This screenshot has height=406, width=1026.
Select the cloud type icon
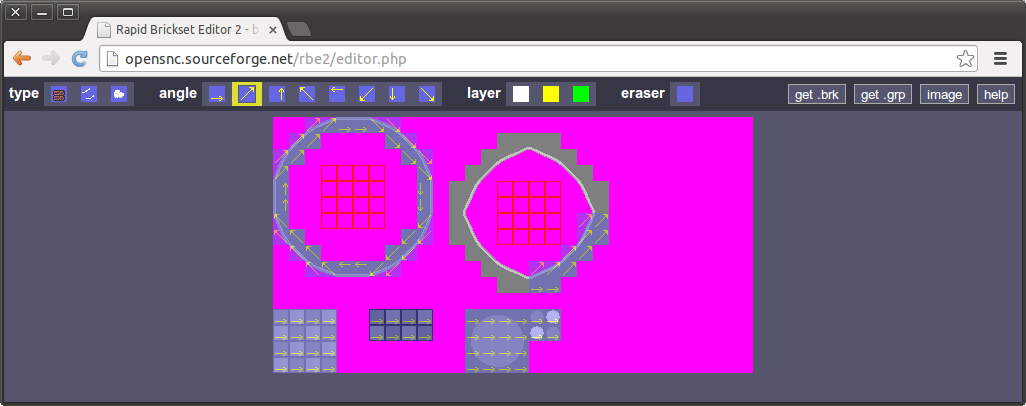click(119, 94)
